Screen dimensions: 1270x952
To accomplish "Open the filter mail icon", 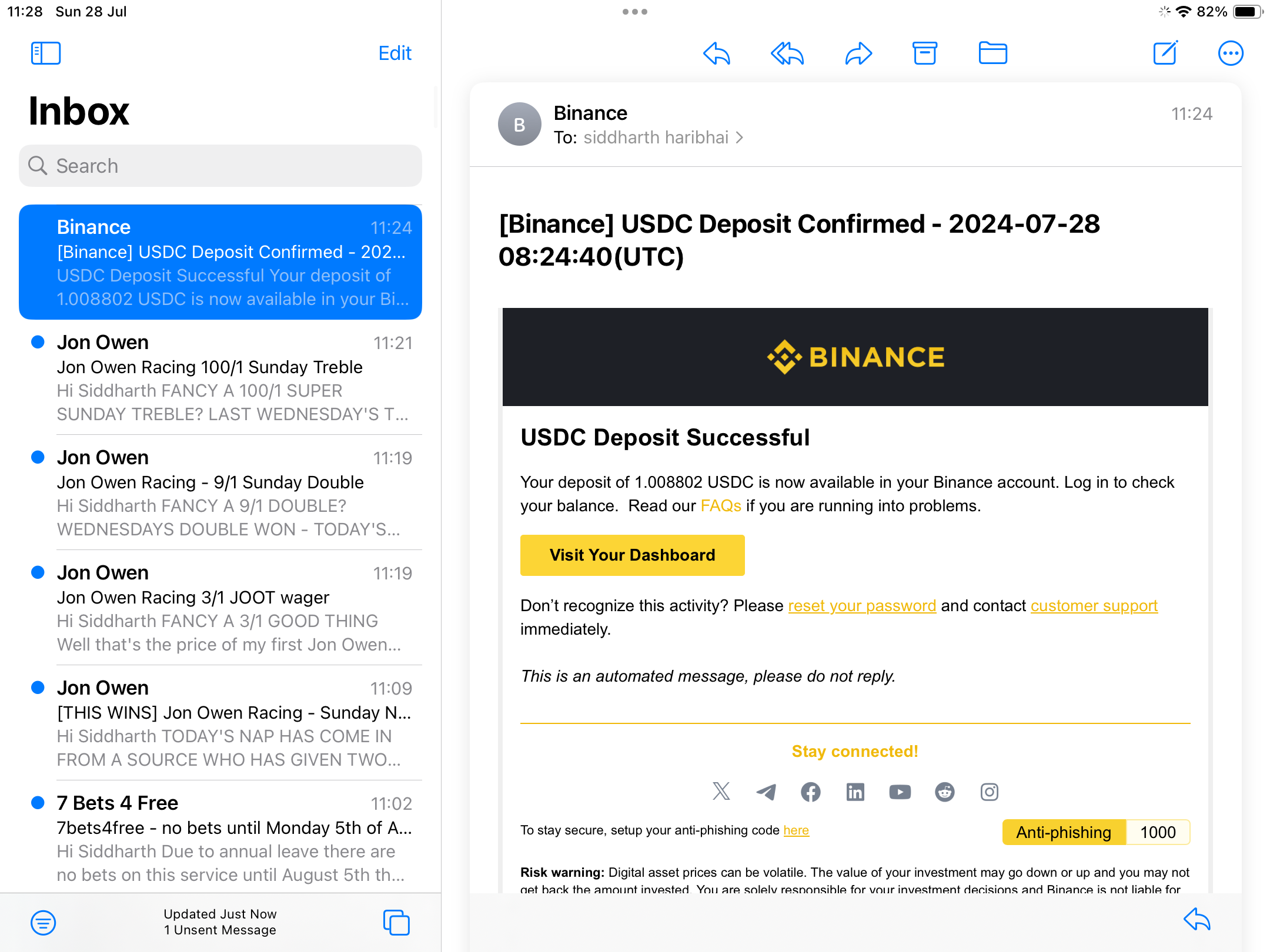I will click(44, 923).
